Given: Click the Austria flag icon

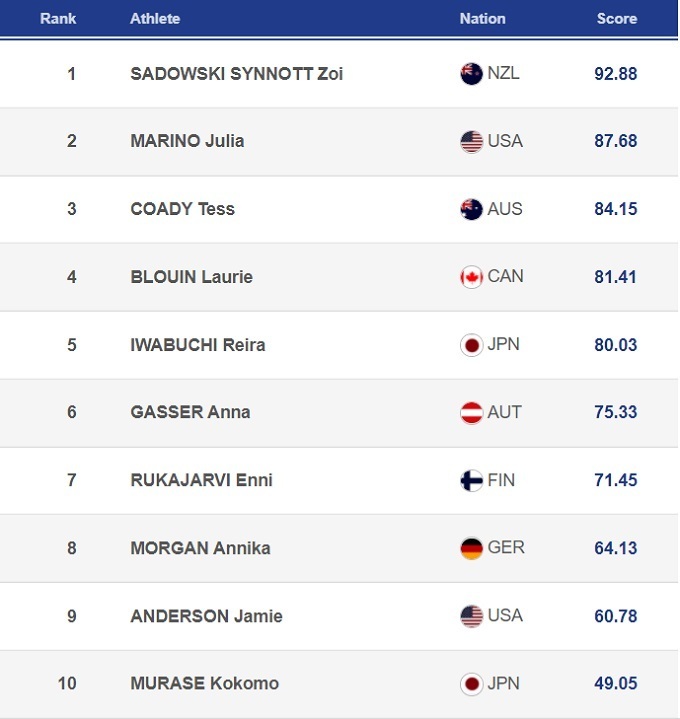Looking at the screenshot, I should tap(471, 412).
